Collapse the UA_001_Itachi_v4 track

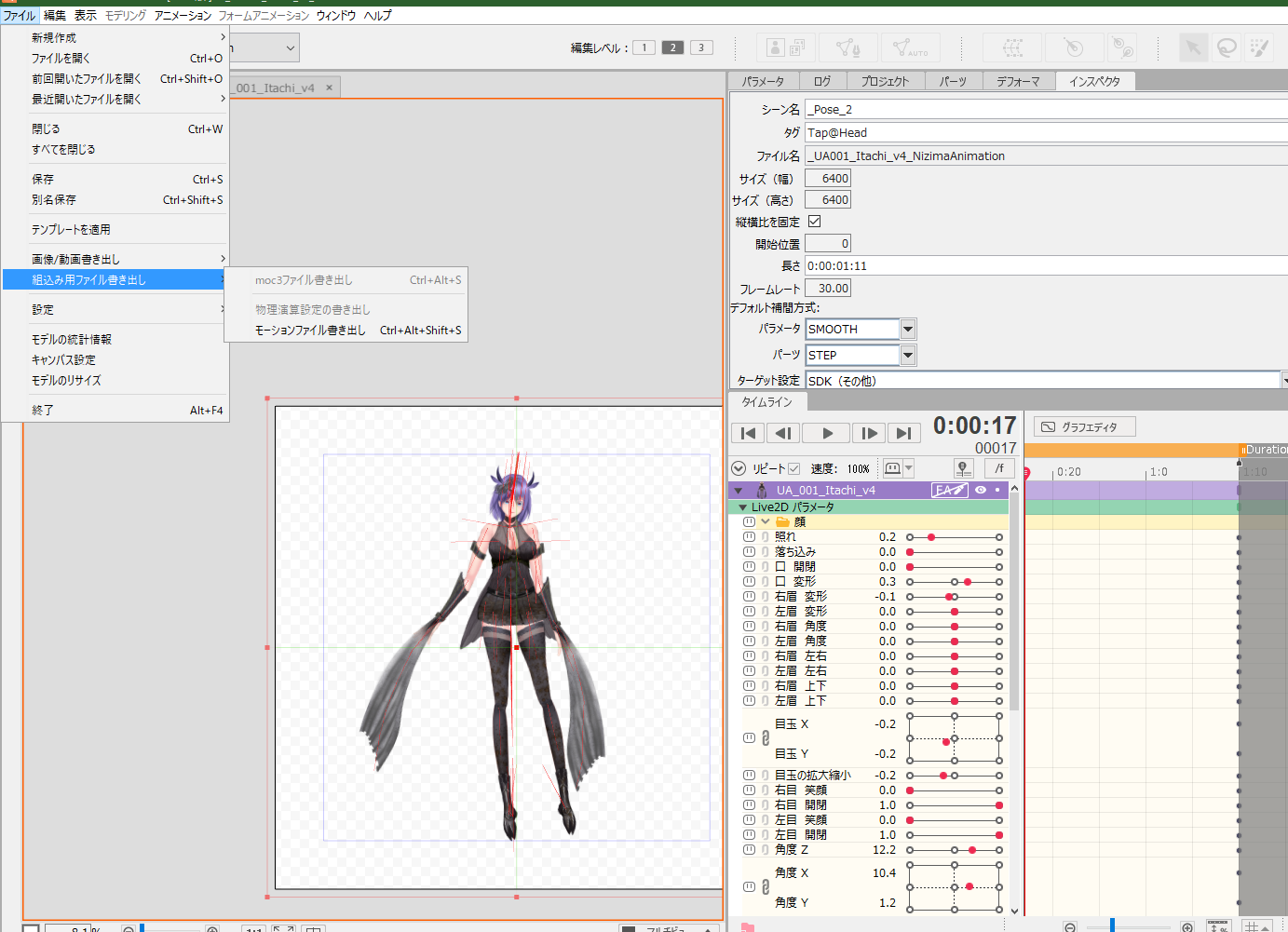pyautogui.click(x=739, y=491)
